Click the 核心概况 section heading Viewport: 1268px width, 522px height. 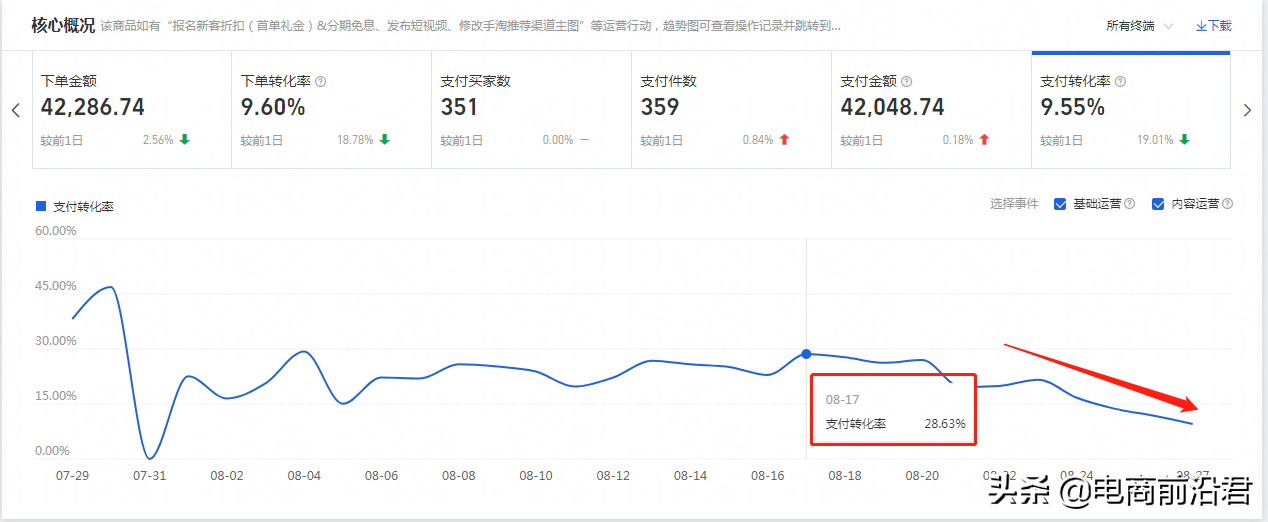tap(63, 25)
